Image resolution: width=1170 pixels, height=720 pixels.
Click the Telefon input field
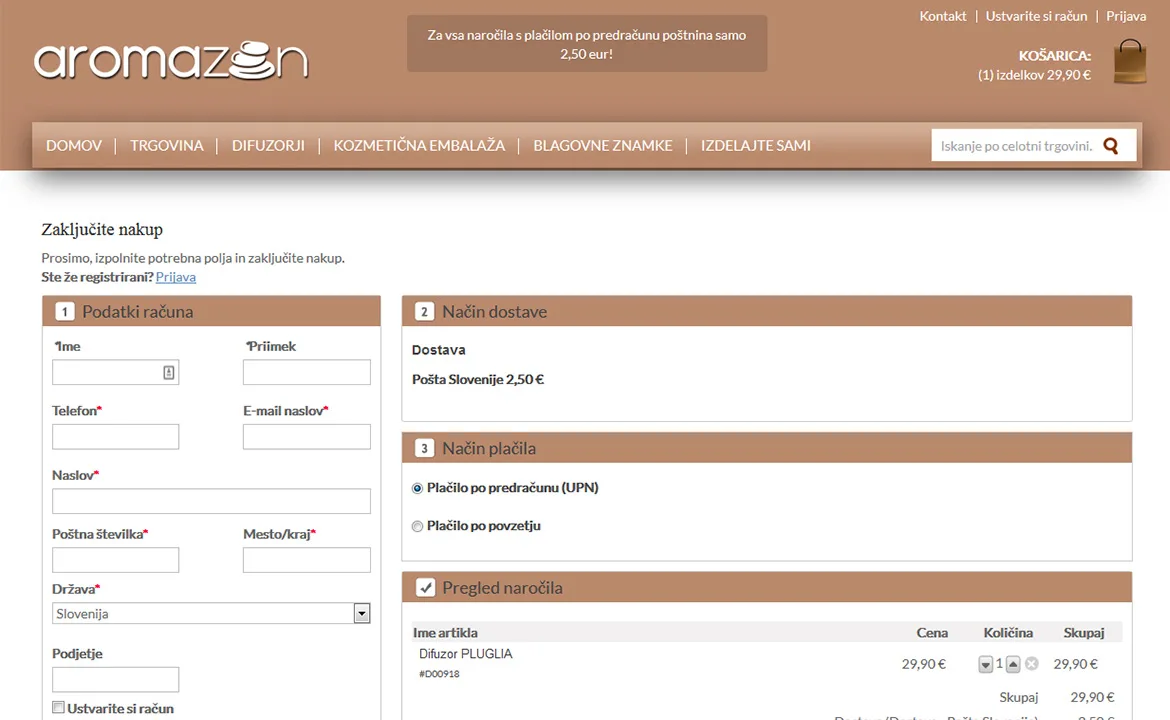click(x=116, y=436)
